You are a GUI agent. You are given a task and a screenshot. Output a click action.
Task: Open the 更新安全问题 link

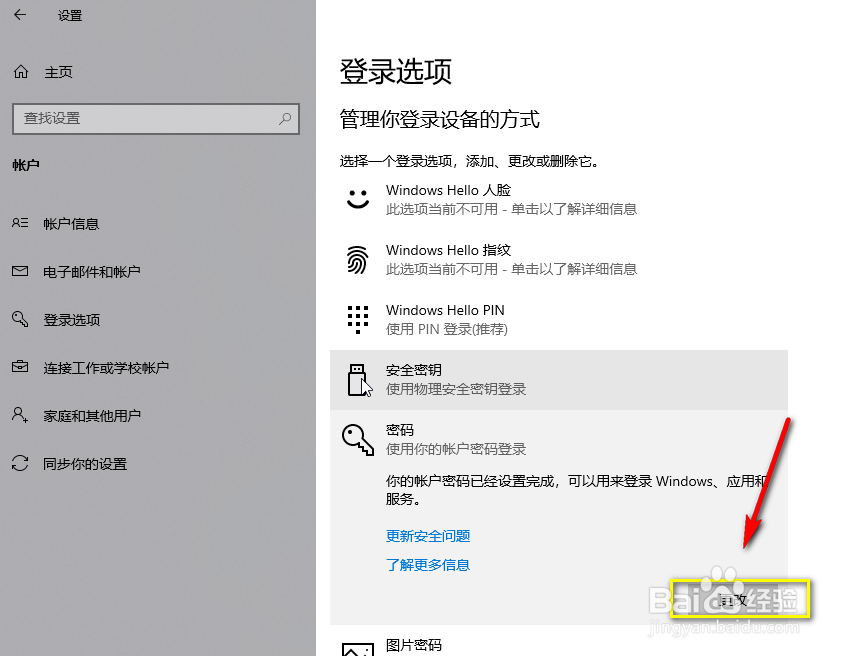click(x=428, y=536)
